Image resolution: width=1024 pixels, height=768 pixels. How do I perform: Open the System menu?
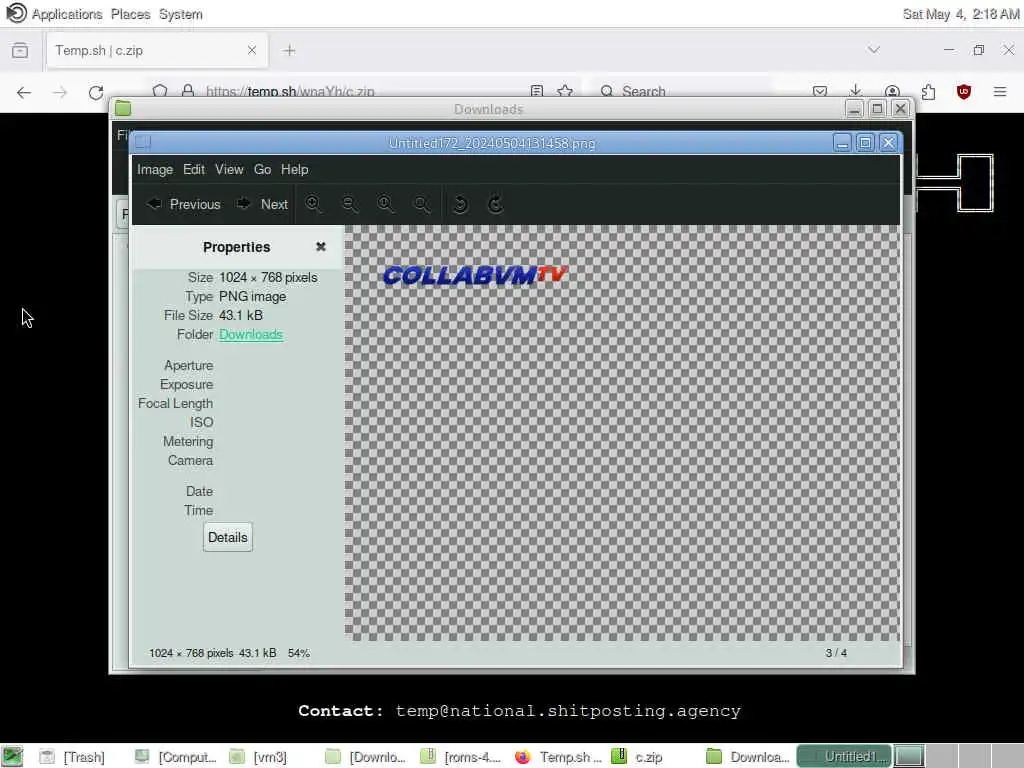181,14
